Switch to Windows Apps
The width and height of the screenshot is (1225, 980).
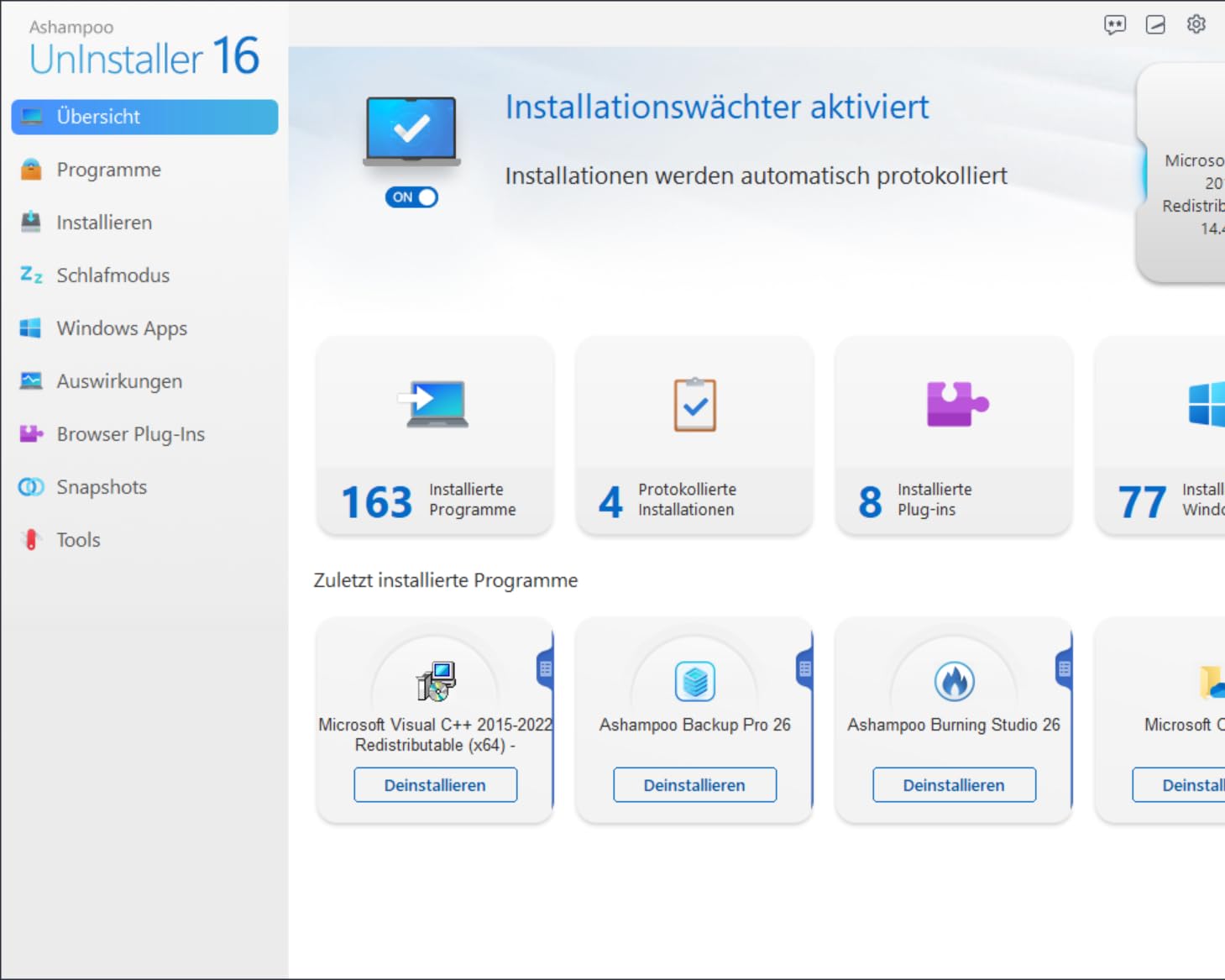click(144, 328)
